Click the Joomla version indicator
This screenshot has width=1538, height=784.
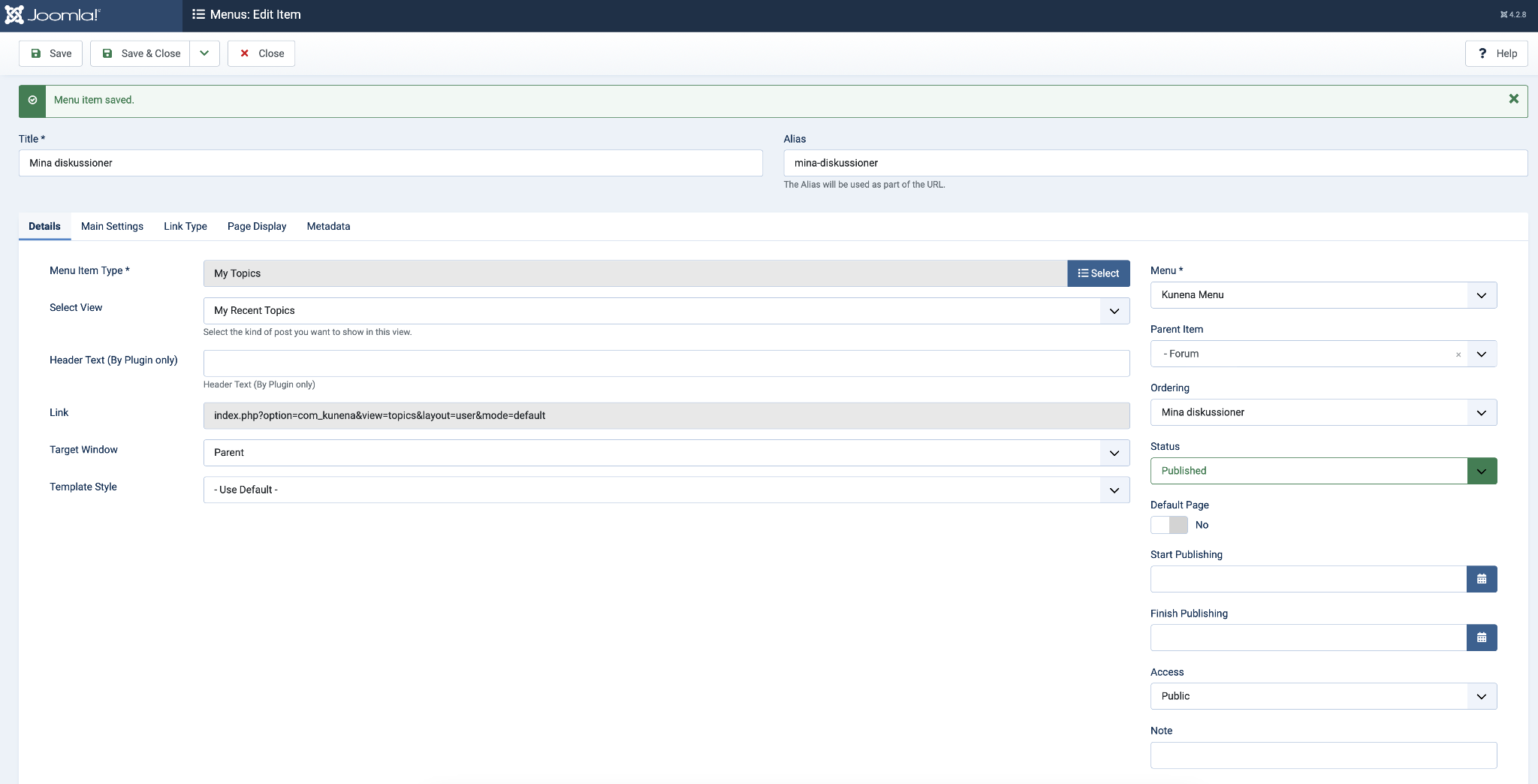click(1512, 14)
